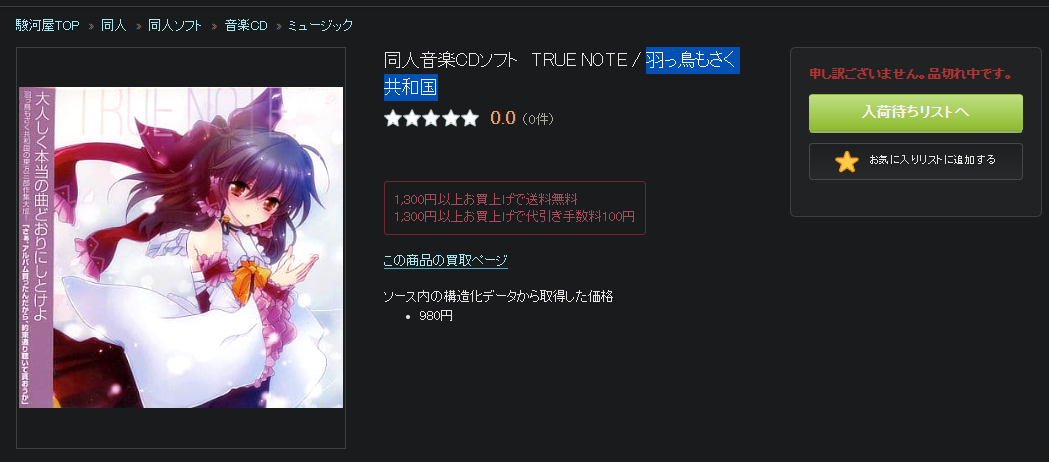Select the fifth rating star
The image size is (1049, 462).
click(470, 119)
